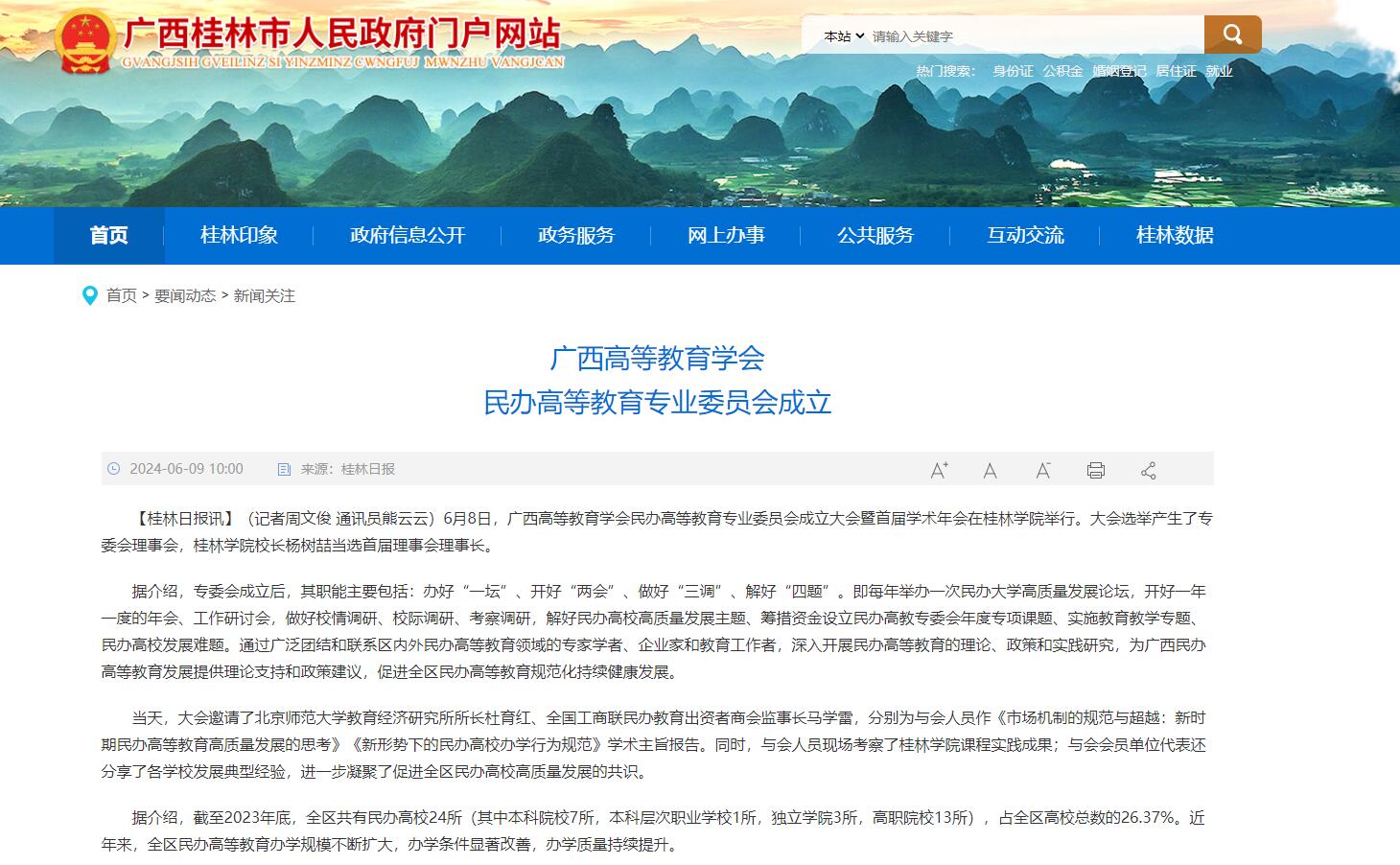Click the 首页 breadcrumb link
This screenshot has height=865, width=1400.
click(122, 295)
